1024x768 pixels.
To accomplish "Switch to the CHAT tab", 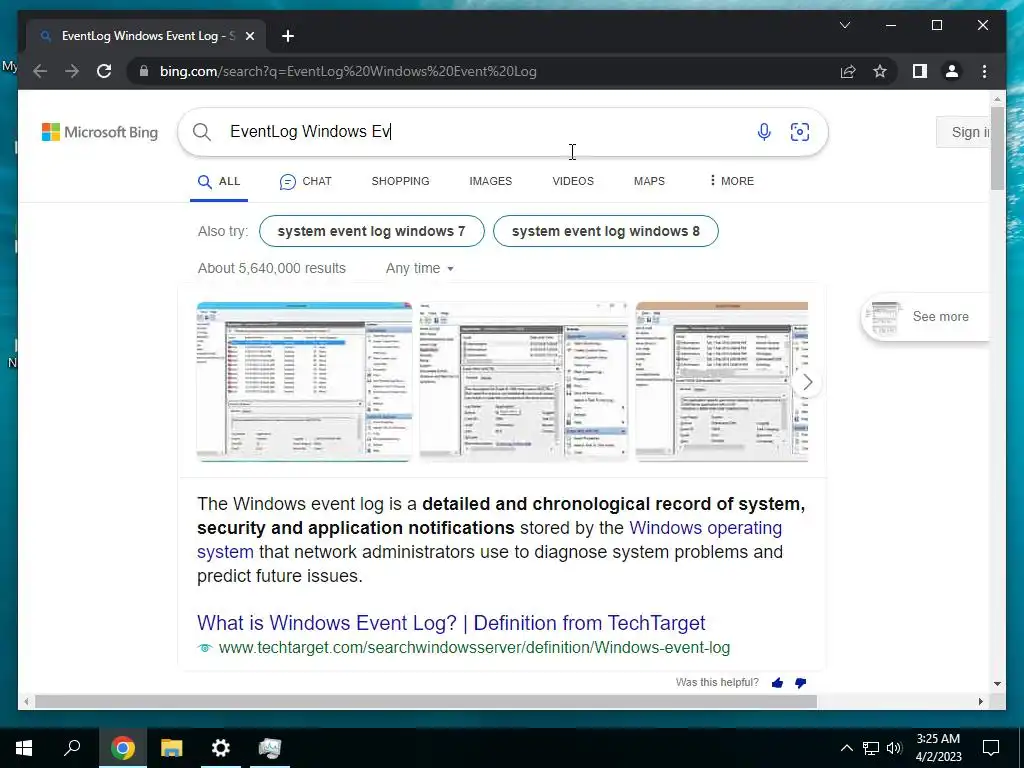I will [x=306, y=182].
